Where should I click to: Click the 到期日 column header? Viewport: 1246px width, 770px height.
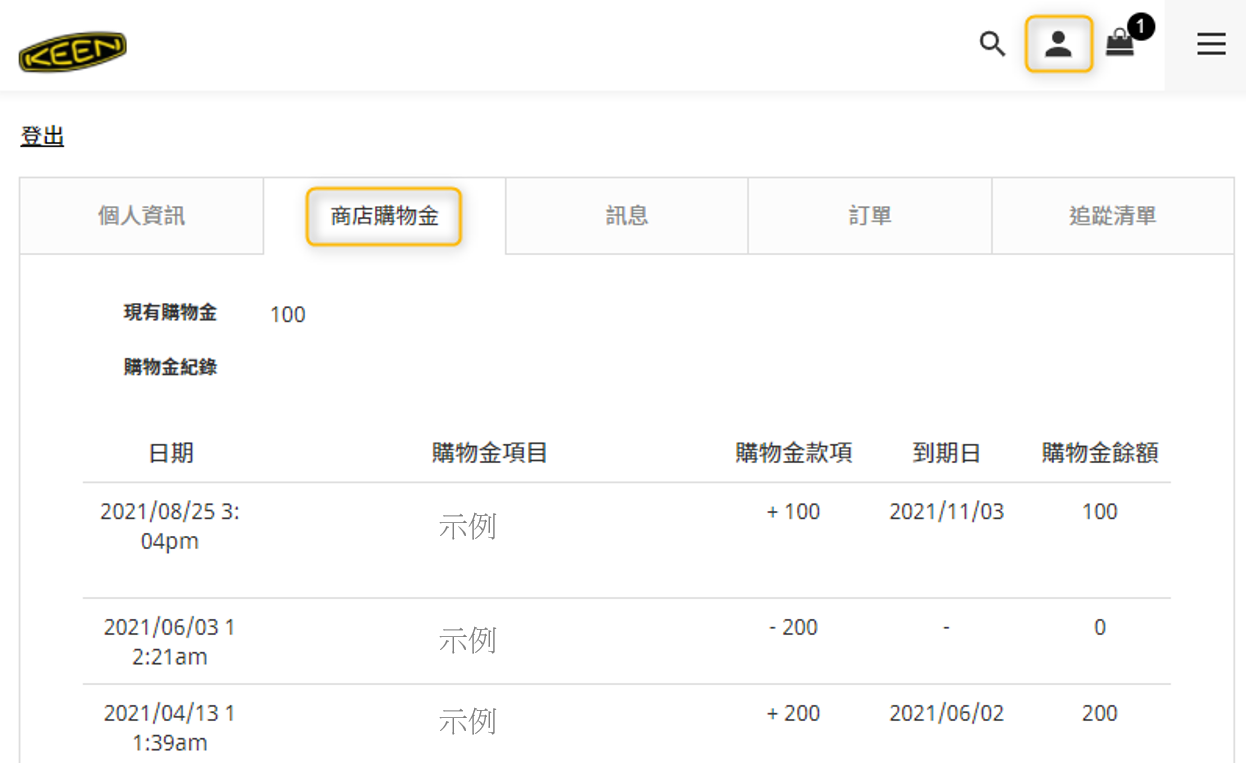pyautogui.click(x=946, y=453)
